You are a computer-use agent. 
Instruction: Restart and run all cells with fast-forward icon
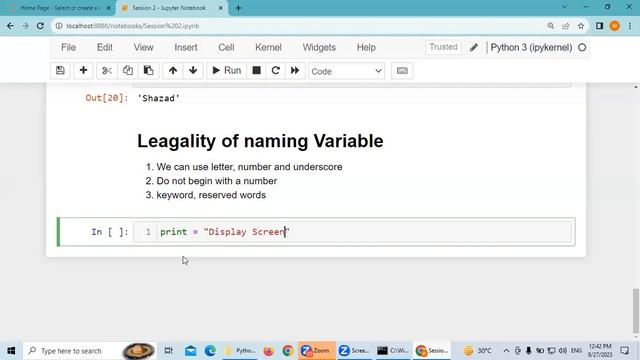click(295, 71)
